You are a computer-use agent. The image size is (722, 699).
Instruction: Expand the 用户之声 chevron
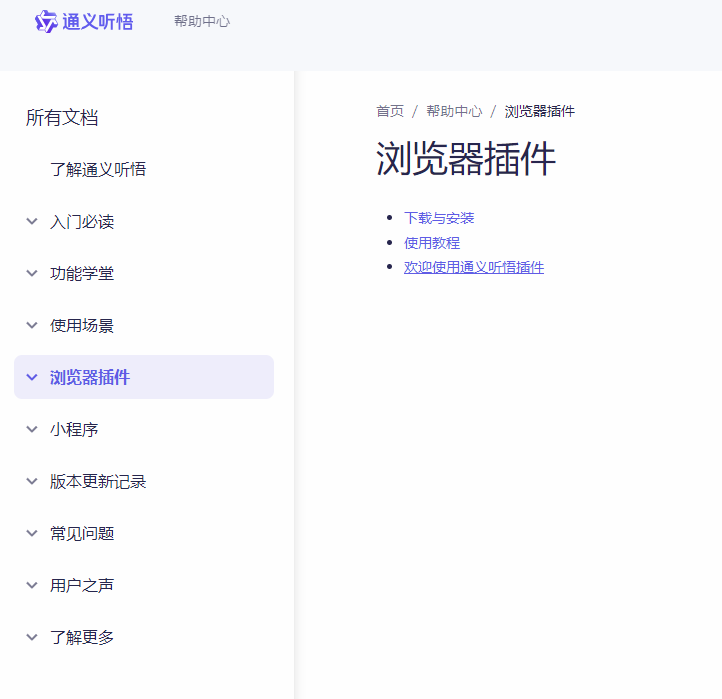(x=32, y=586)
